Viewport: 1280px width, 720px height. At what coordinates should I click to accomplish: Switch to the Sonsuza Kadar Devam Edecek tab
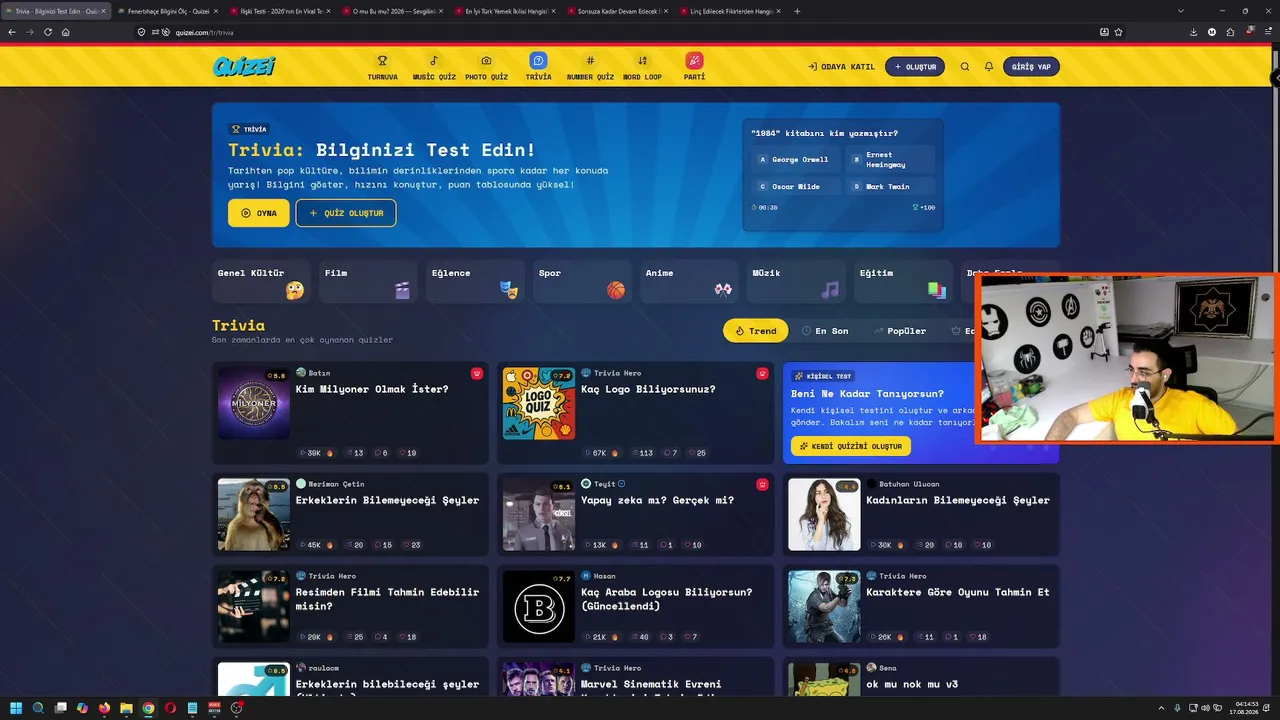(x=617, y=11)
